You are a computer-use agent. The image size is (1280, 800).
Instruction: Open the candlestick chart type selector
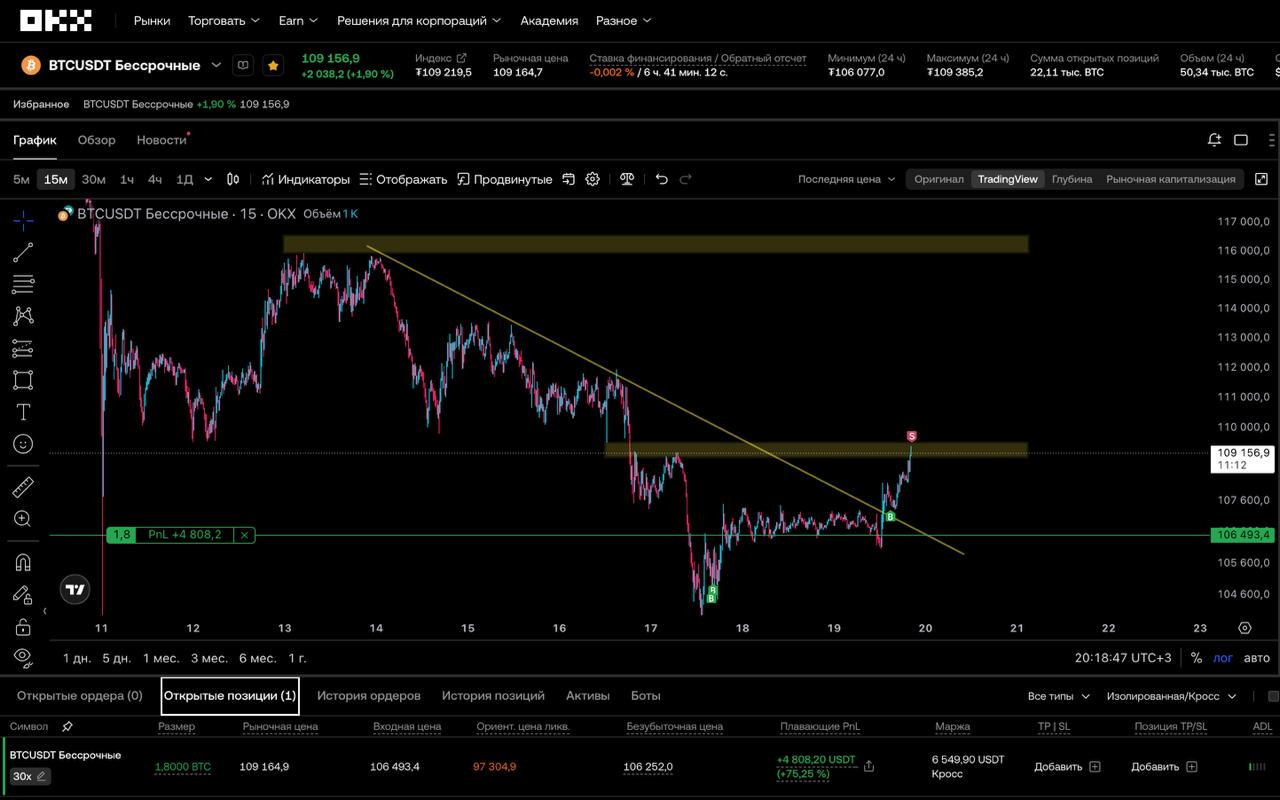point(233,179)
